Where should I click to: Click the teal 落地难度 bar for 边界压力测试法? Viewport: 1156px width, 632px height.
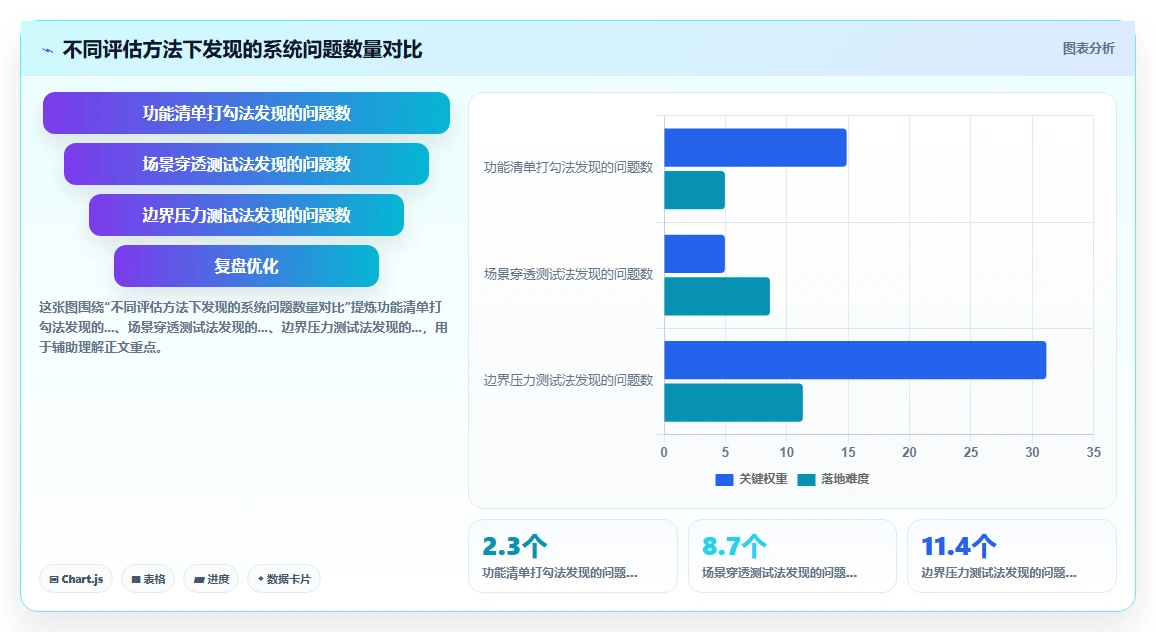(734, 403)
